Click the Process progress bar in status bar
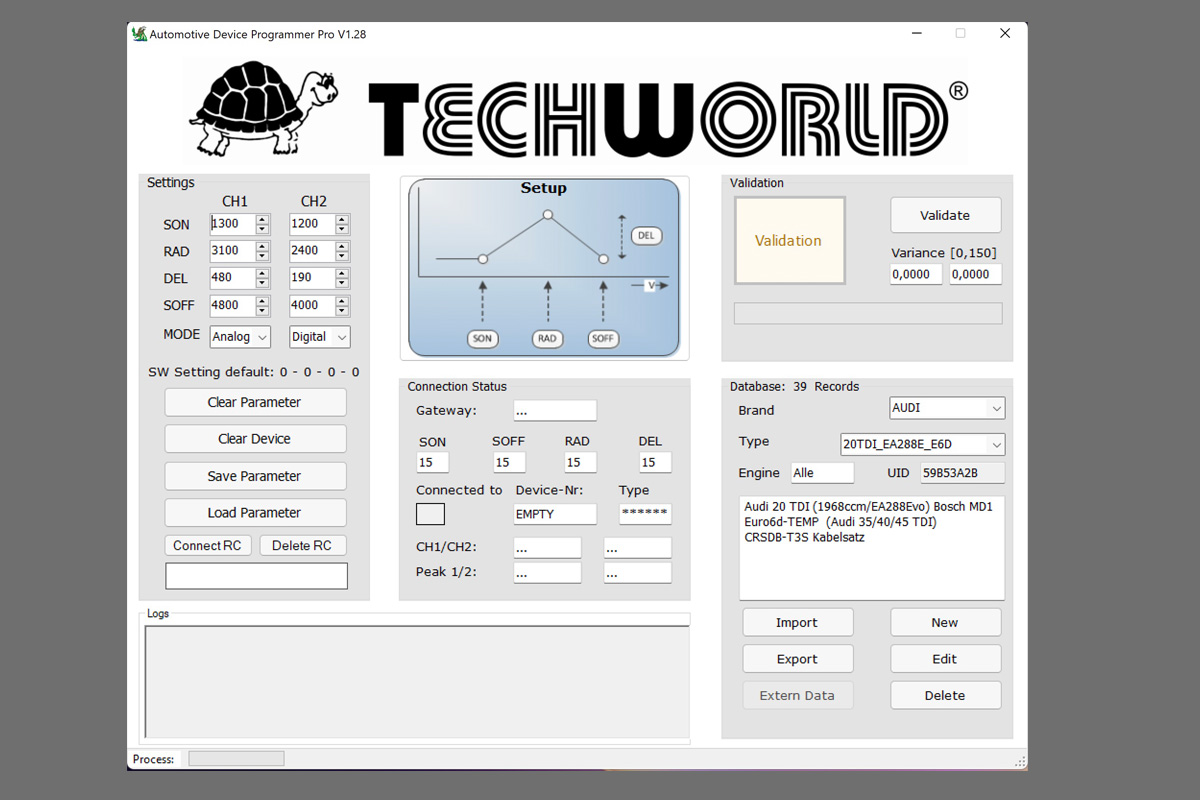Screen dimensions: 1200x800 click(236, 759)
